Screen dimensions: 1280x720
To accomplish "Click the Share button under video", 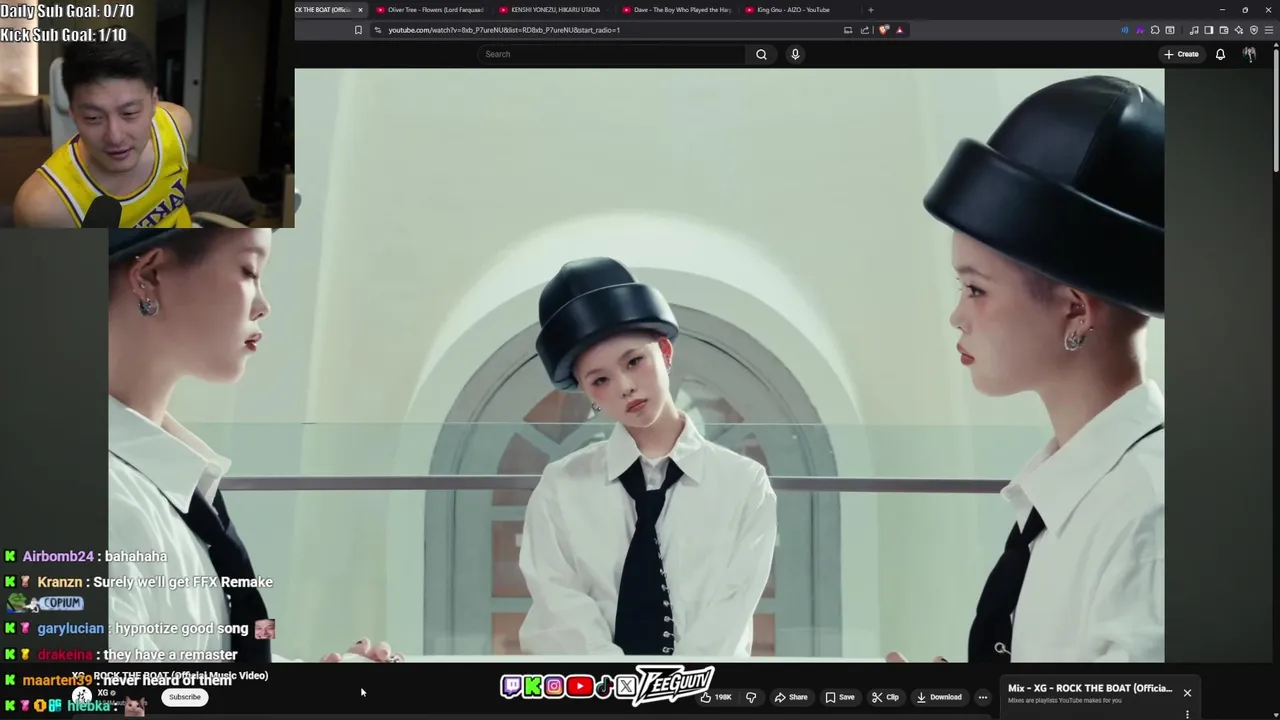I will click(791, 697).
